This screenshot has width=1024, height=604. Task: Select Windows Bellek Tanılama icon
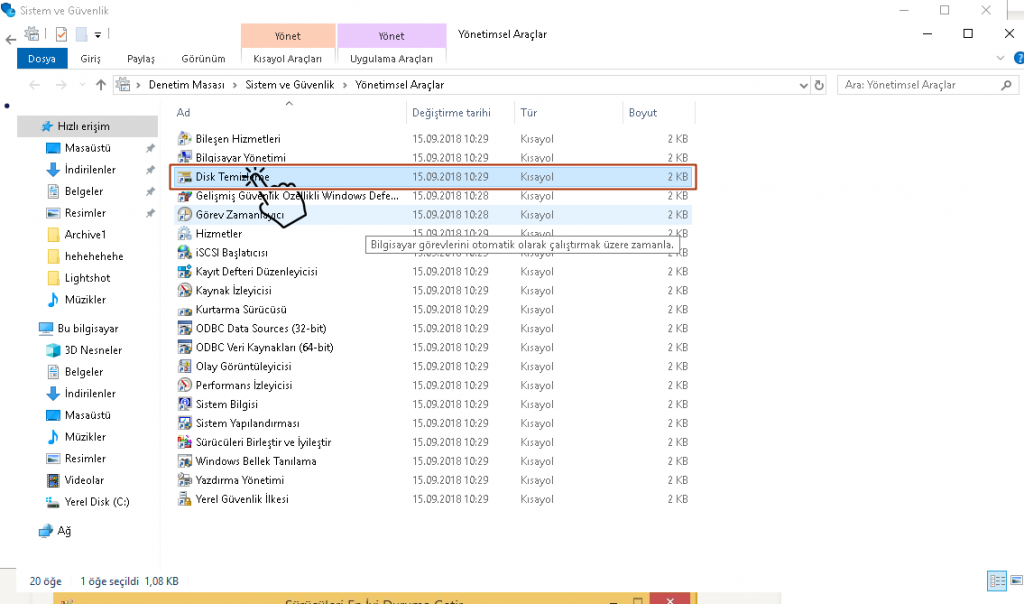[x=185, y=460]
